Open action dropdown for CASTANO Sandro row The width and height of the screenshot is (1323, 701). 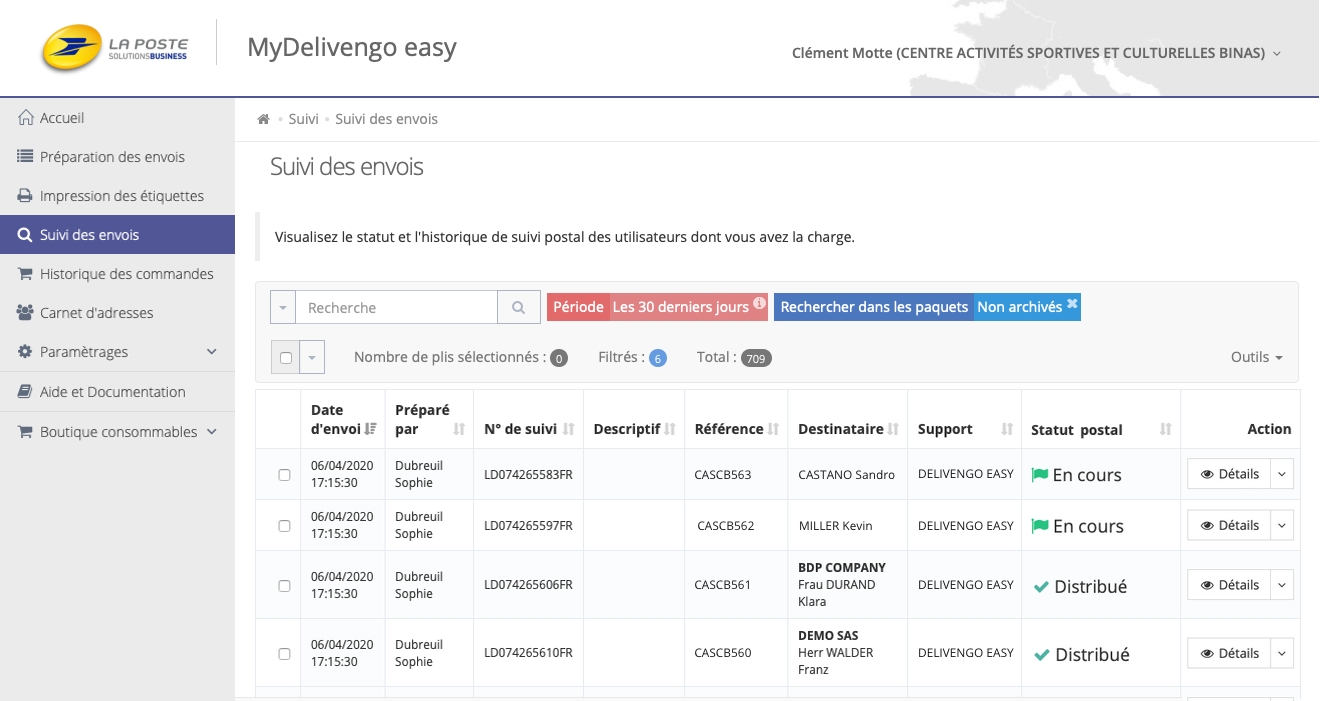click(1282, 474)
